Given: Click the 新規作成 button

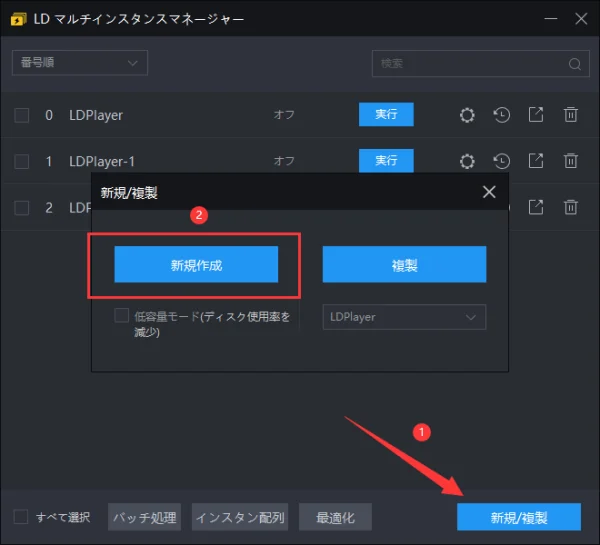Looking at the screenshot, I should tap(196, 264).
